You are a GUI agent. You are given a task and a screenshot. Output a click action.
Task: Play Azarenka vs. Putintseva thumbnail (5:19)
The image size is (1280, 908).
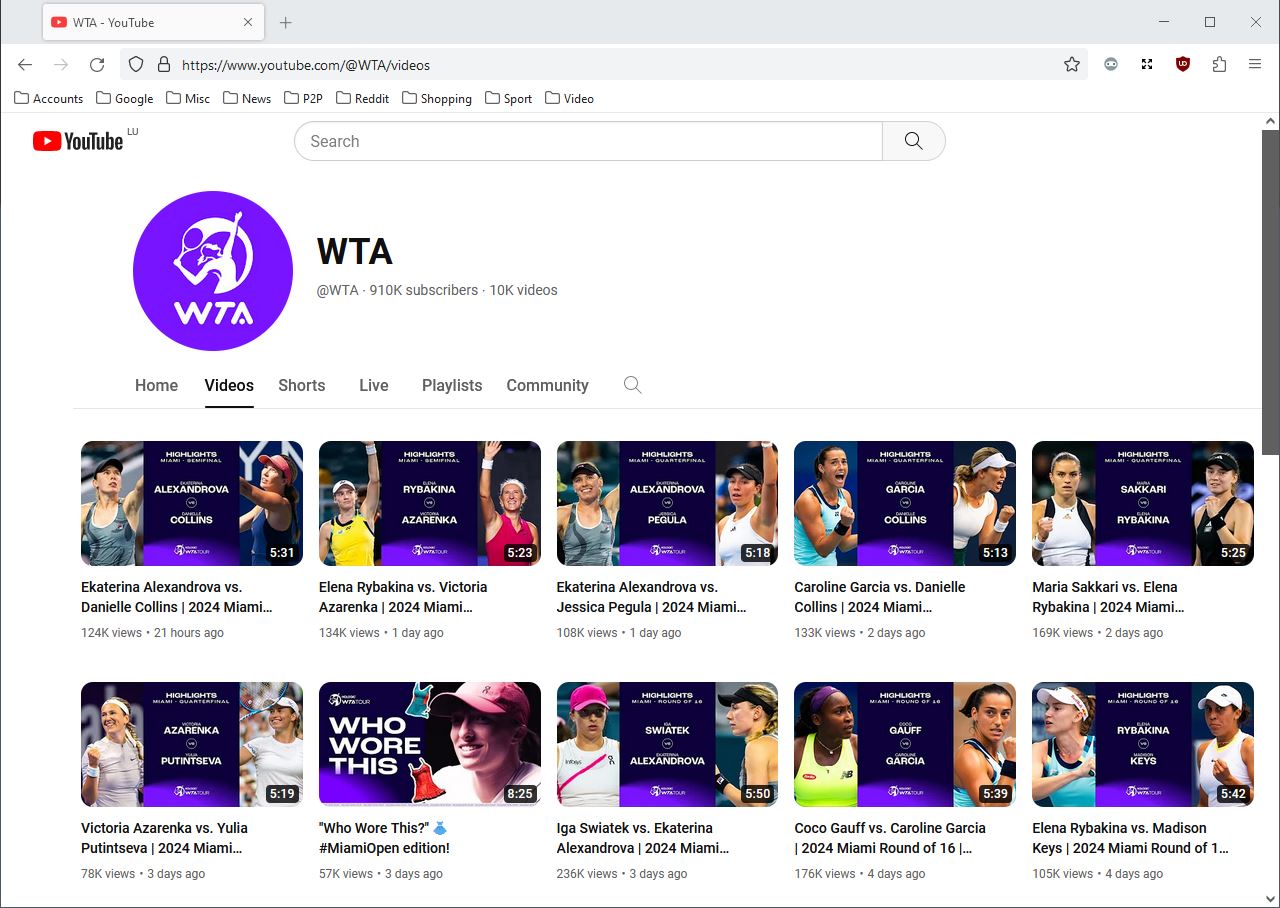click(192, 744)
